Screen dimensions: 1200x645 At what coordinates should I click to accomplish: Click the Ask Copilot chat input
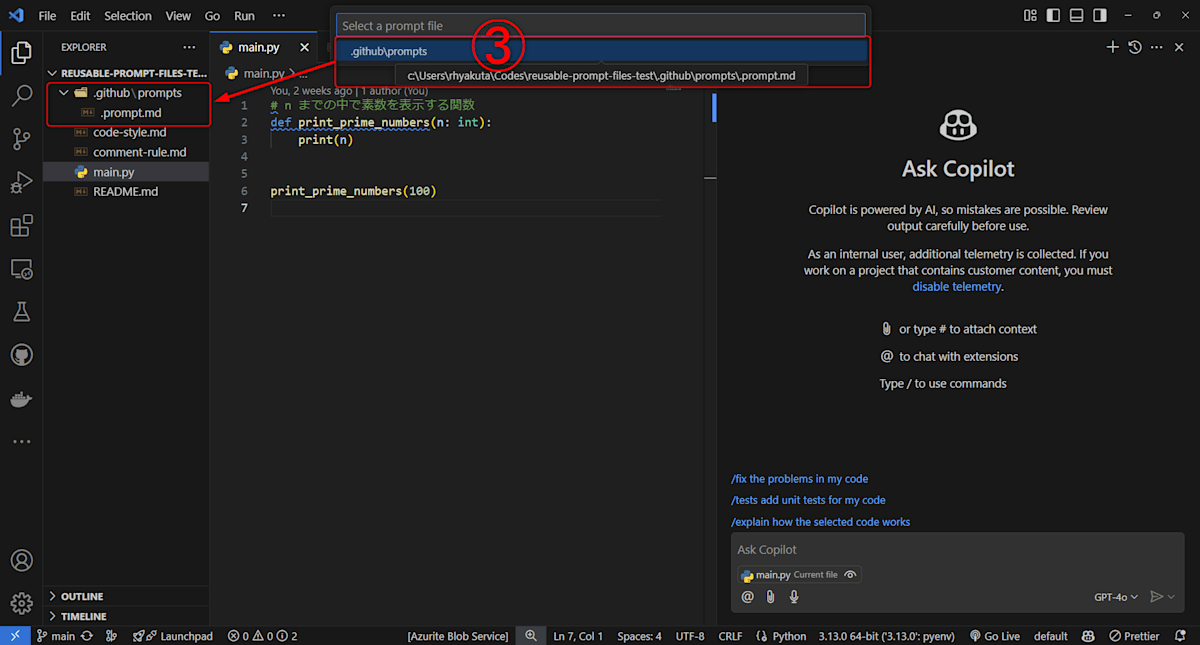[958, 550]
